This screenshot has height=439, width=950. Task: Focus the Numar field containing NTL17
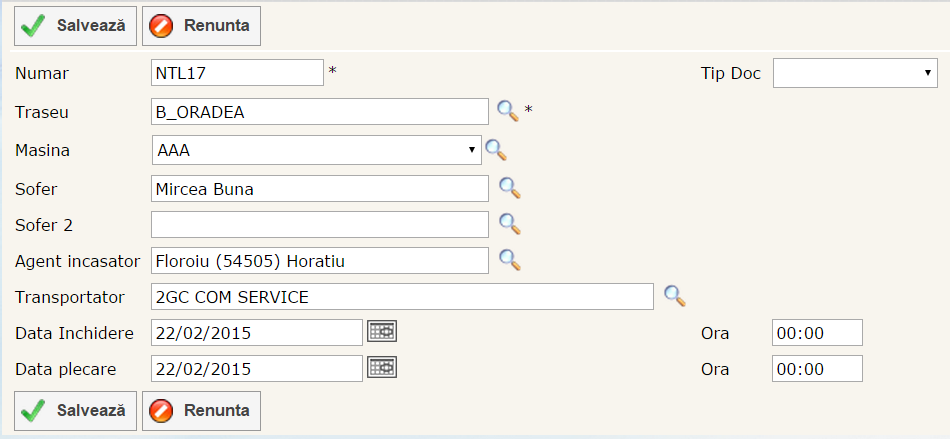click(237, 73)
